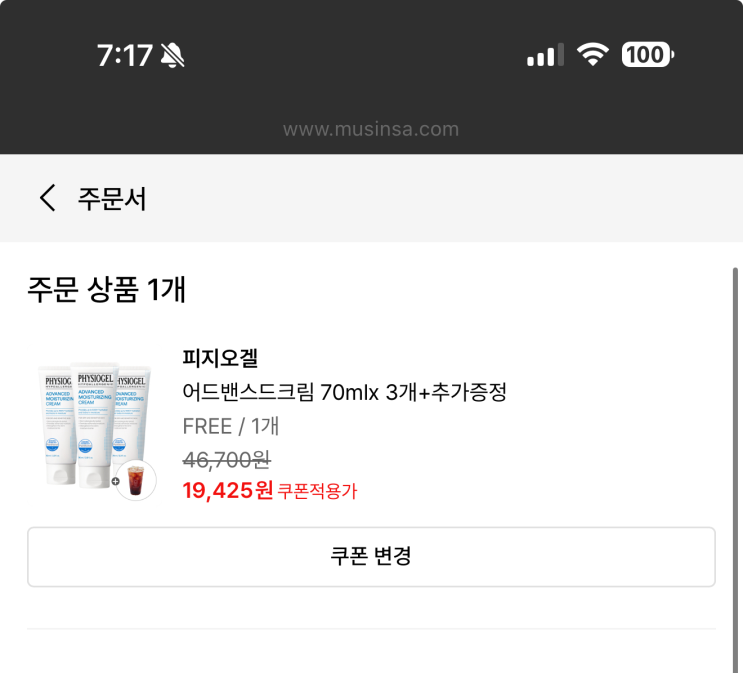Tap the iced coffee bonus gift icon
This screenshot has width=743, height=673.
click(x=138, y=480)
